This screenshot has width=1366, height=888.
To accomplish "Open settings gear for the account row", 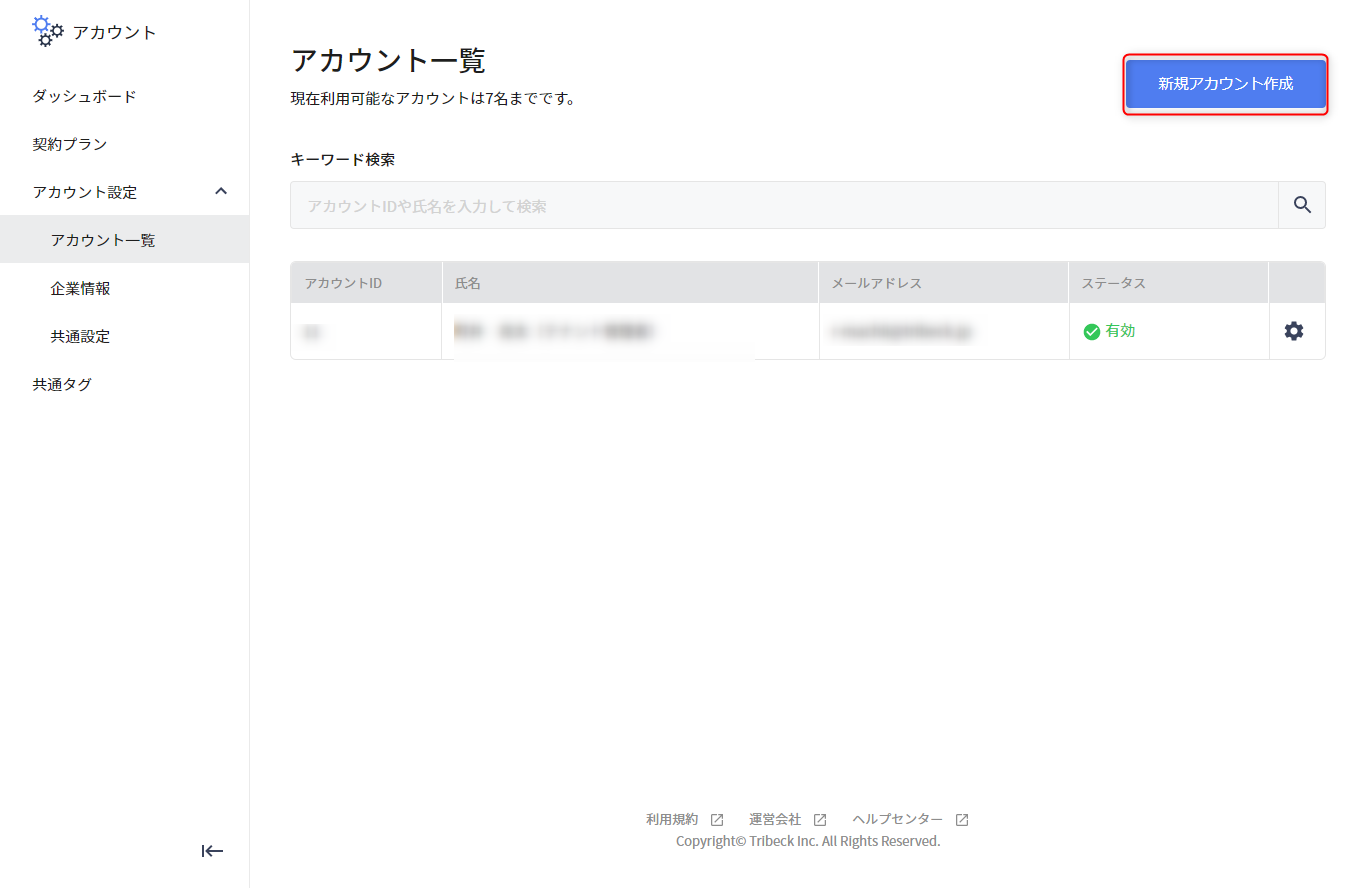I will [x=1296, y=330].
